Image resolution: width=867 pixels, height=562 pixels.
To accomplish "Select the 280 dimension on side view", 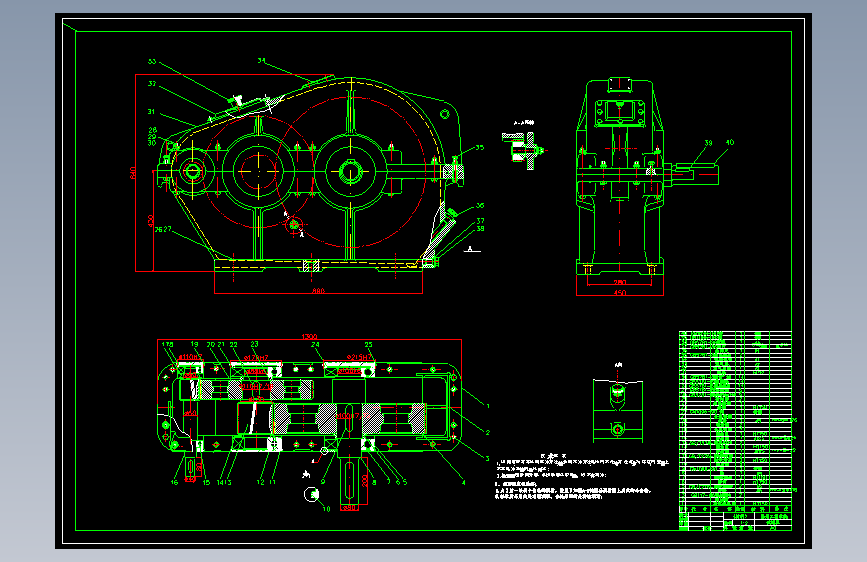I will (620, 282).
